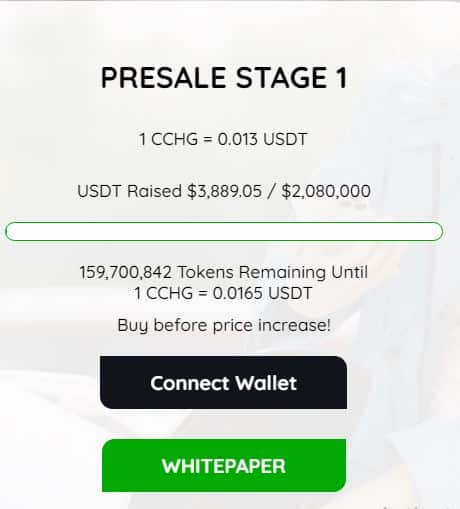Viewport: 460px width, 509px height.
Task: Click the $3,889.05 raised amount
Action: (224, 191)
